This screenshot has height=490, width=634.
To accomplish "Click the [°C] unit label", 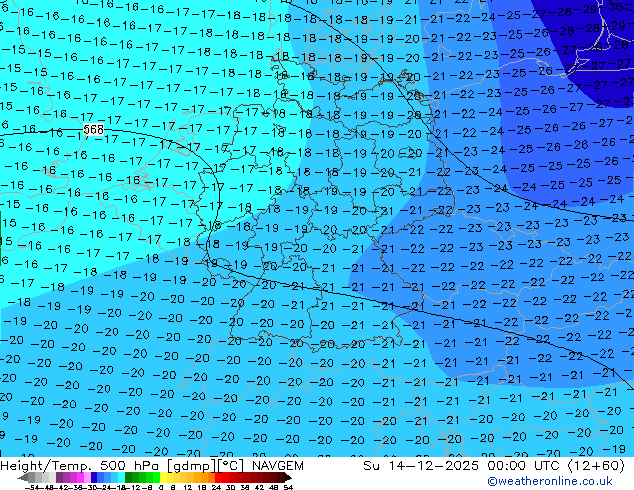I will [231, 466].
